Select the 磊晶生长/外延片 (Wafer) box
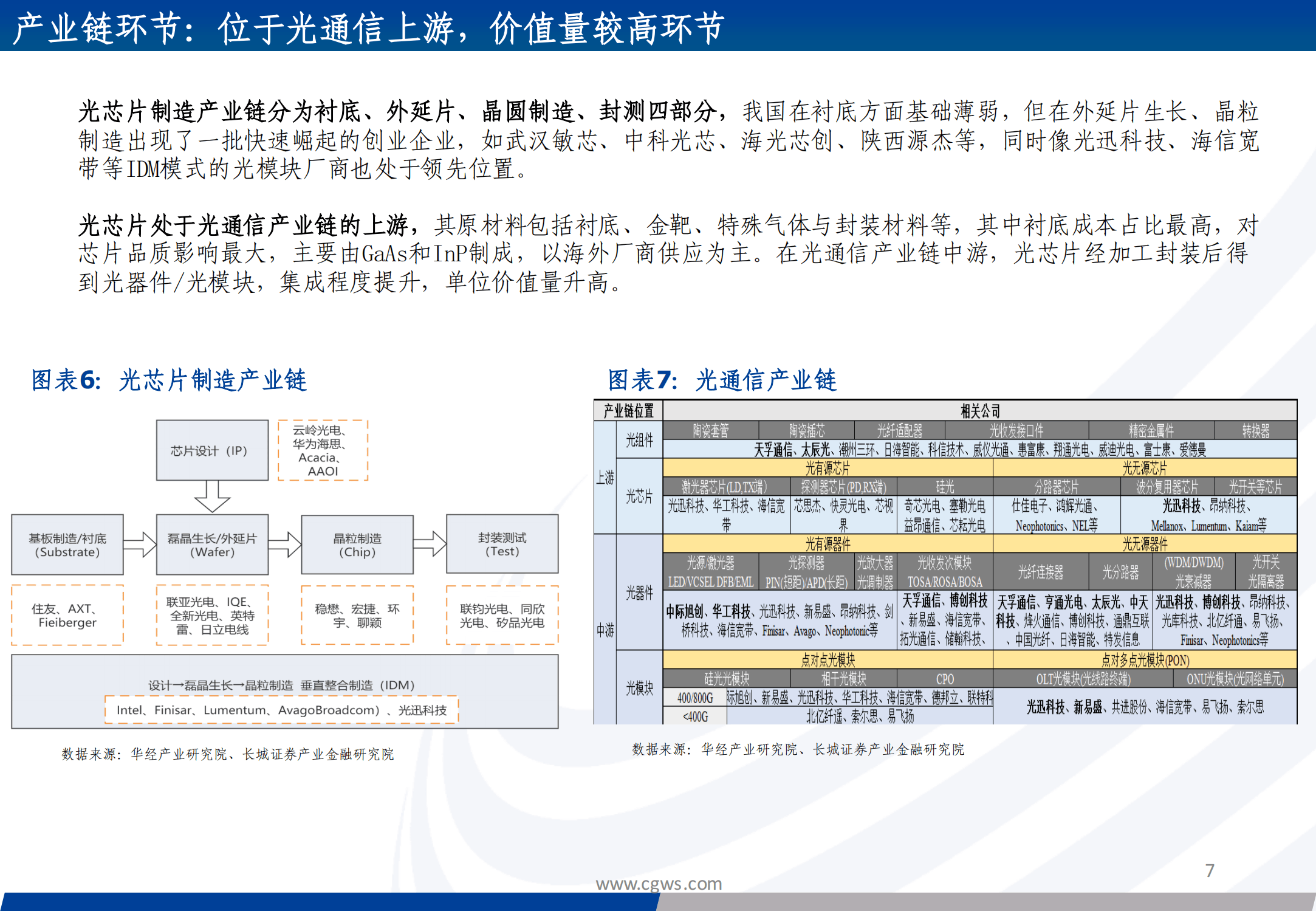Screen dimensions: 1316x911 [212, 545]
